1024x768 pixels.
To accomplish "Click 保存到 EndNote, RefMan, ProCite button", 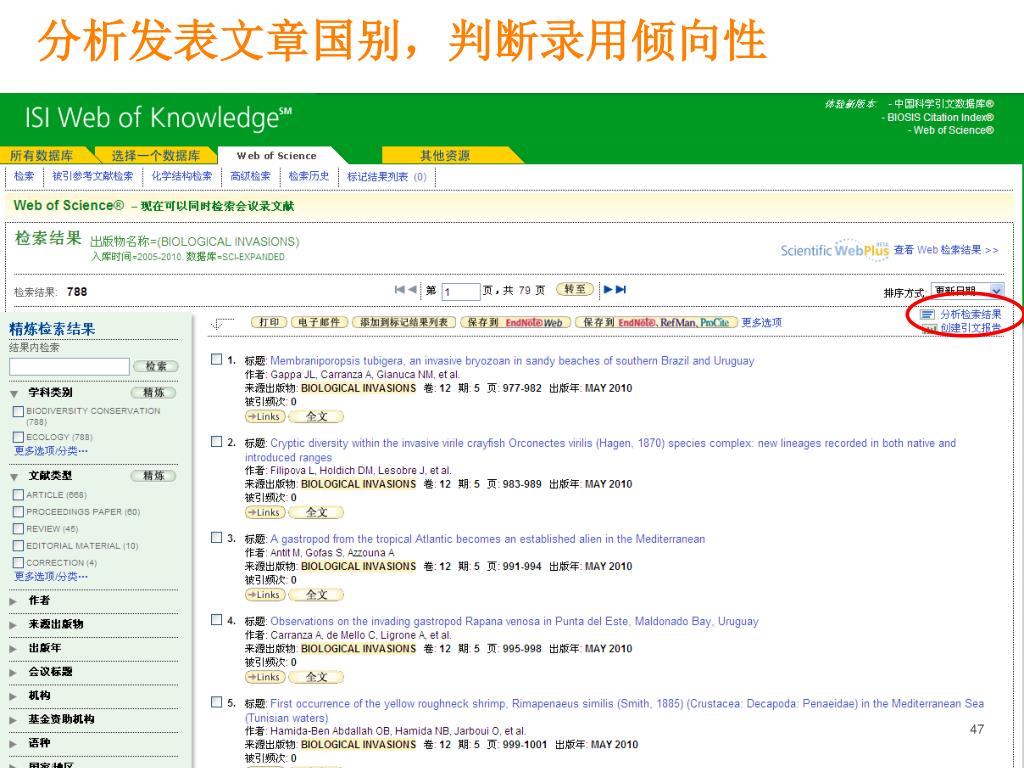I will [x=656, y=323].
